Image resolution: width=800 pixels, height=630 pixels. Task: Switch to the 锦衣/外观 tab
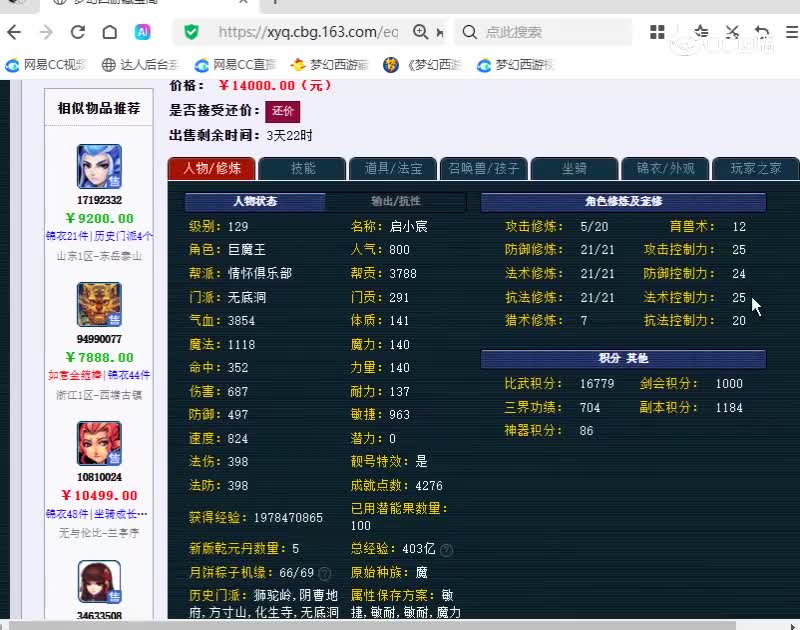pos(665,168)
